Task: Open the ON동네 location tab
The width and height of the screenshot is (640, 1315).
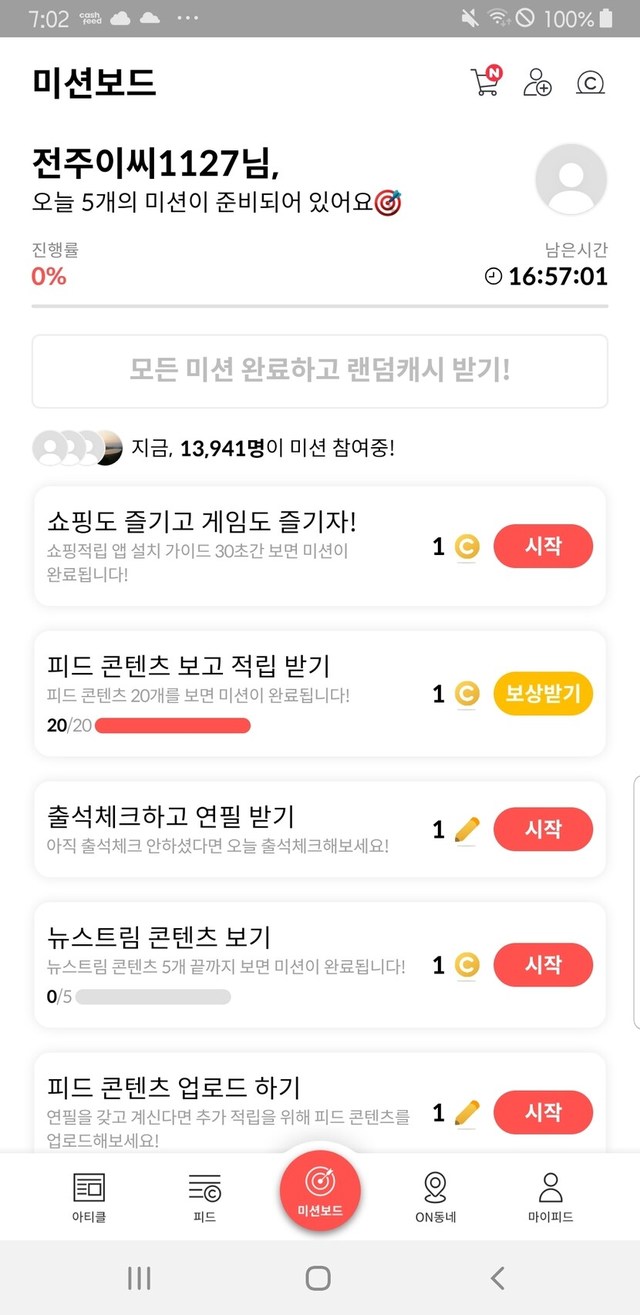Action: (435, 1196)
